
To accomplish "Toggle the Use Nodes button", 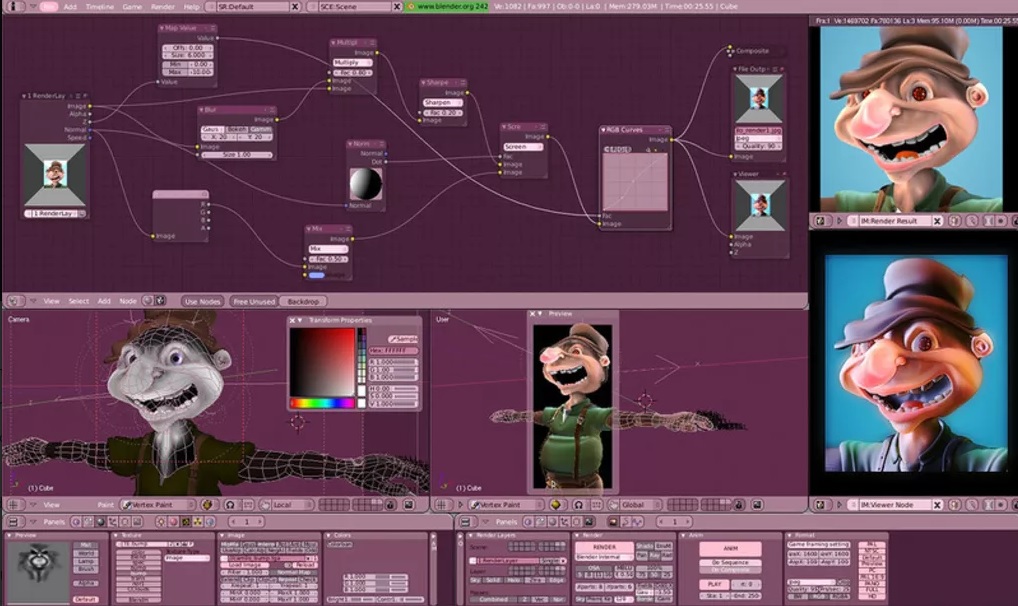I will [203, 300].
